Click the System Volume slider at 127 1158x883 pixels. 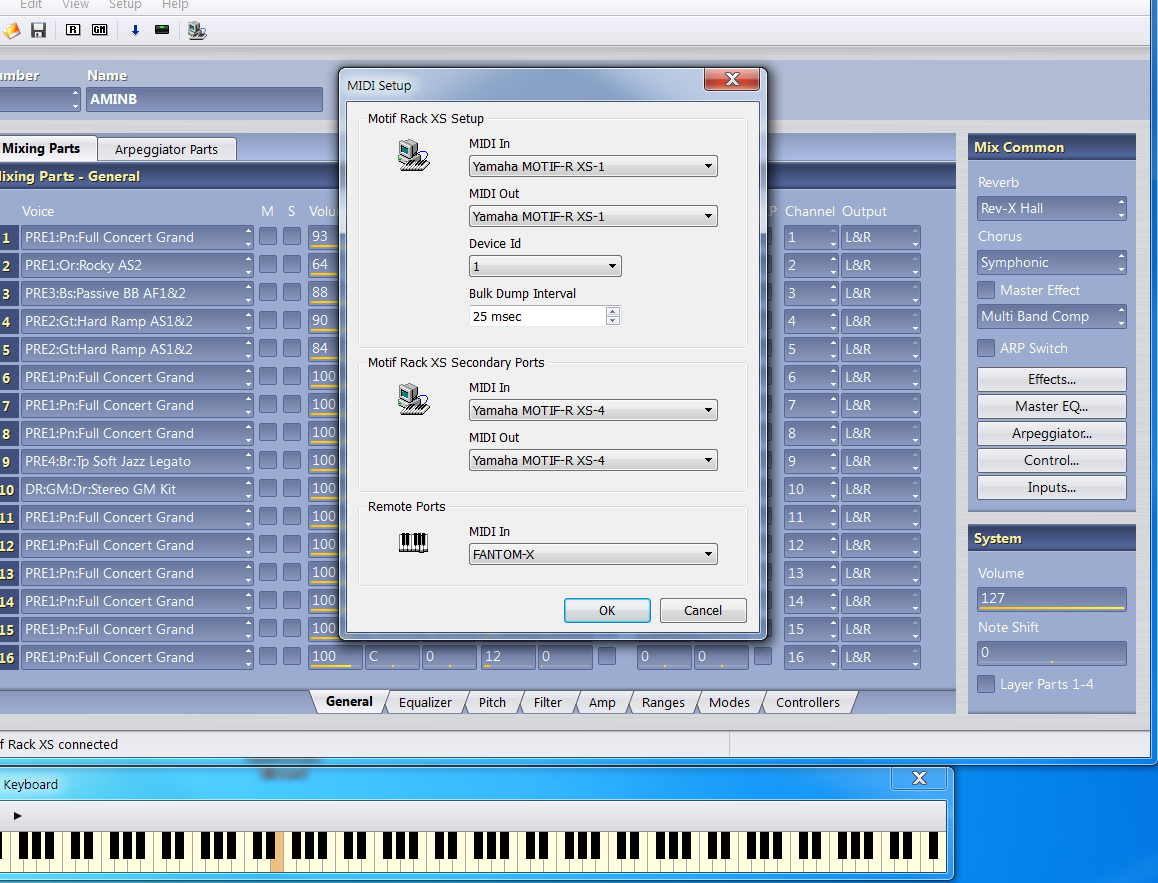point(1052,599)
